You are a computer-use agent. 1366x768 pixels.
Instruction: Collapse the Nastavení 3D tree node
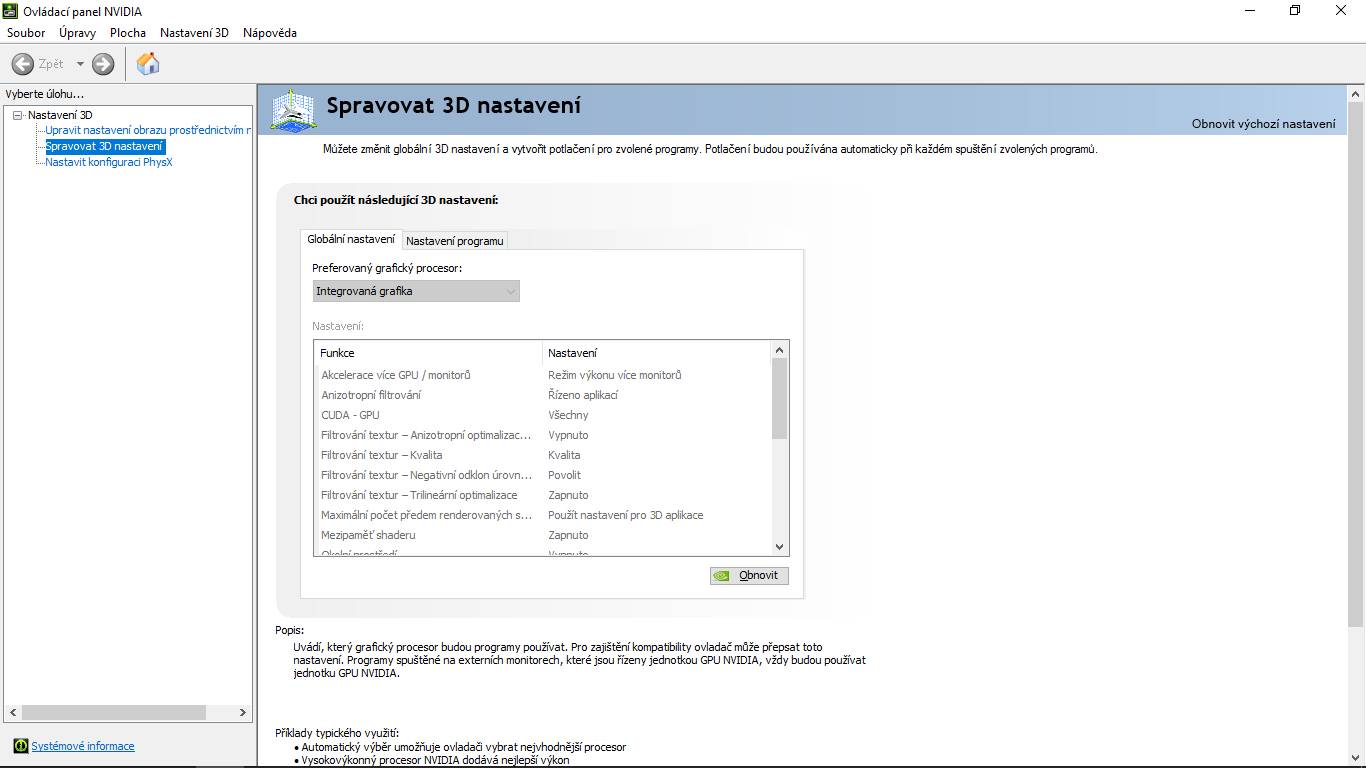[x=17, y=115]
